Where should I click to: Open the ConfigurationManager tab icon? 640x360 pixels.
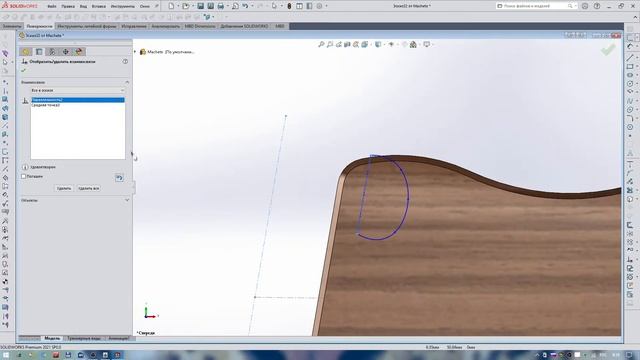52,52
